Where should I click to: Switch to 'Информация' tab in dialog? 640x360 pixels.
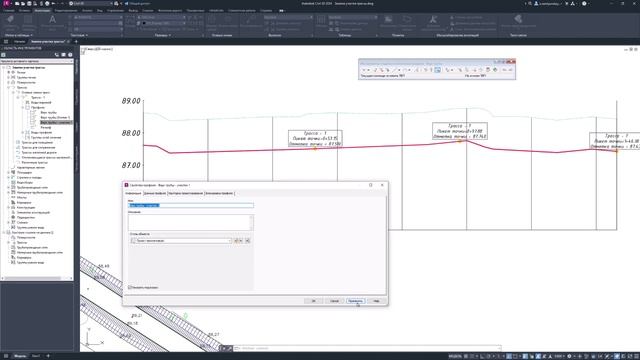click(133, 193)
